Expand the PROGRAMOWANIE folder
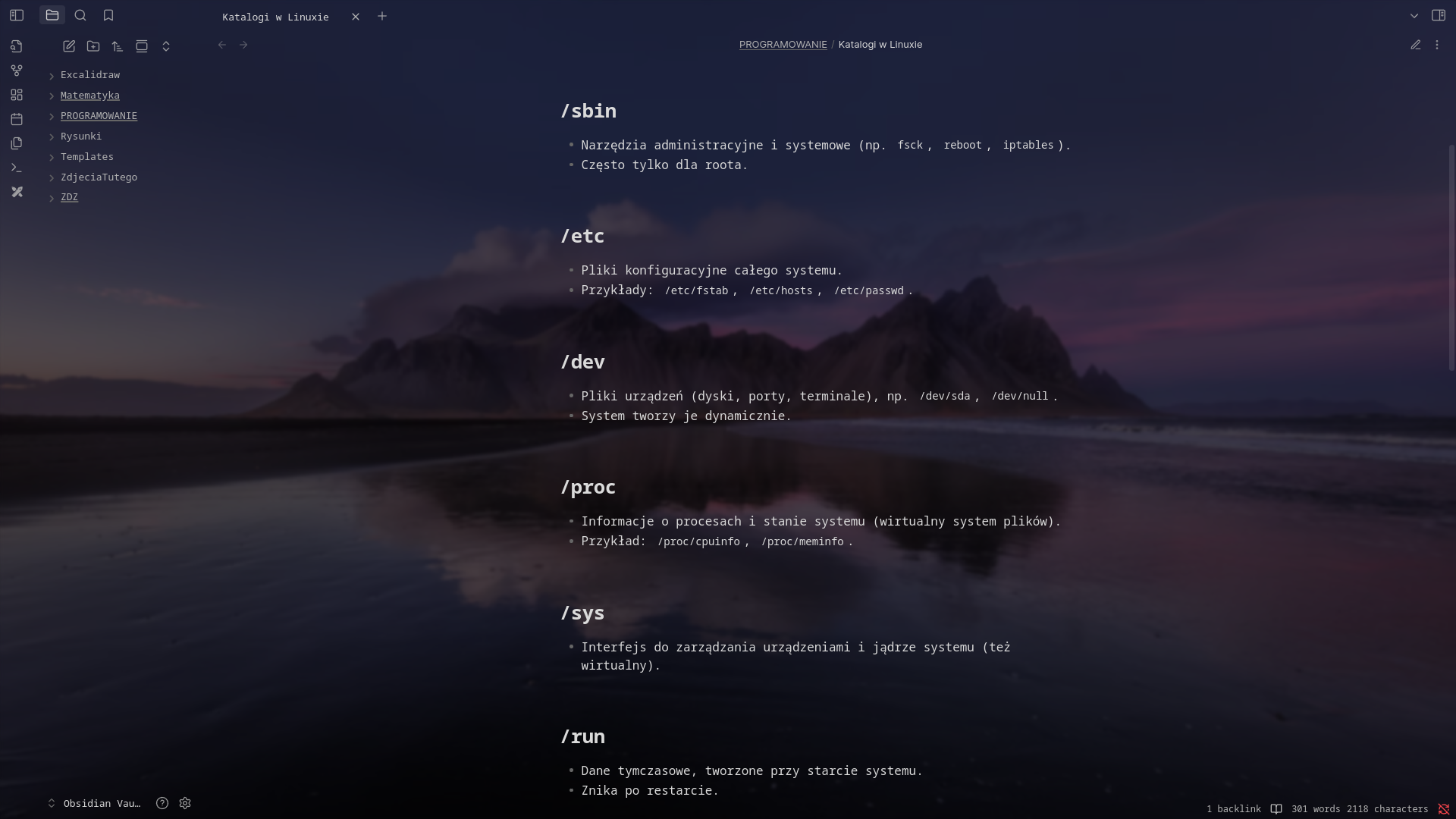The width and height of the screenshot is (1456, 819). 99,116
